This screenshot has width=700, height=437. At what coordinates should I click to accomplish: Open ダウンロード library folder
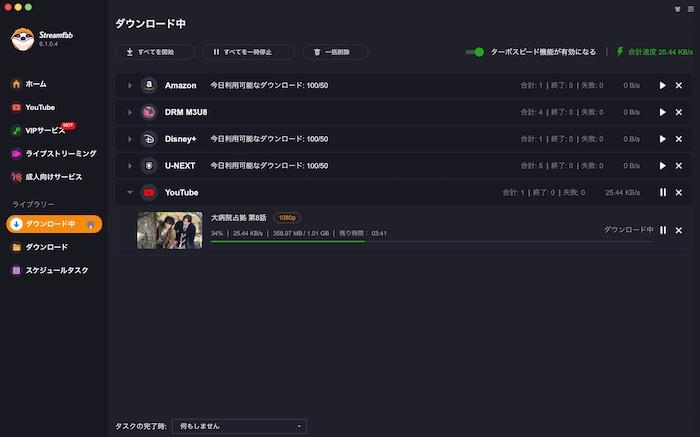coord(40,247)
